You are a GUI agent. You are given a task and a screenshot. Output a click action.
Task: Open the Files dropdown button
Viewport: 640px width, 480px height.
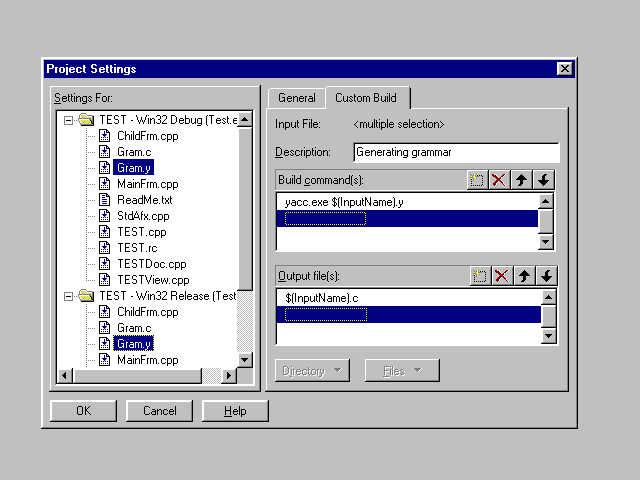(x=401, y=371)
